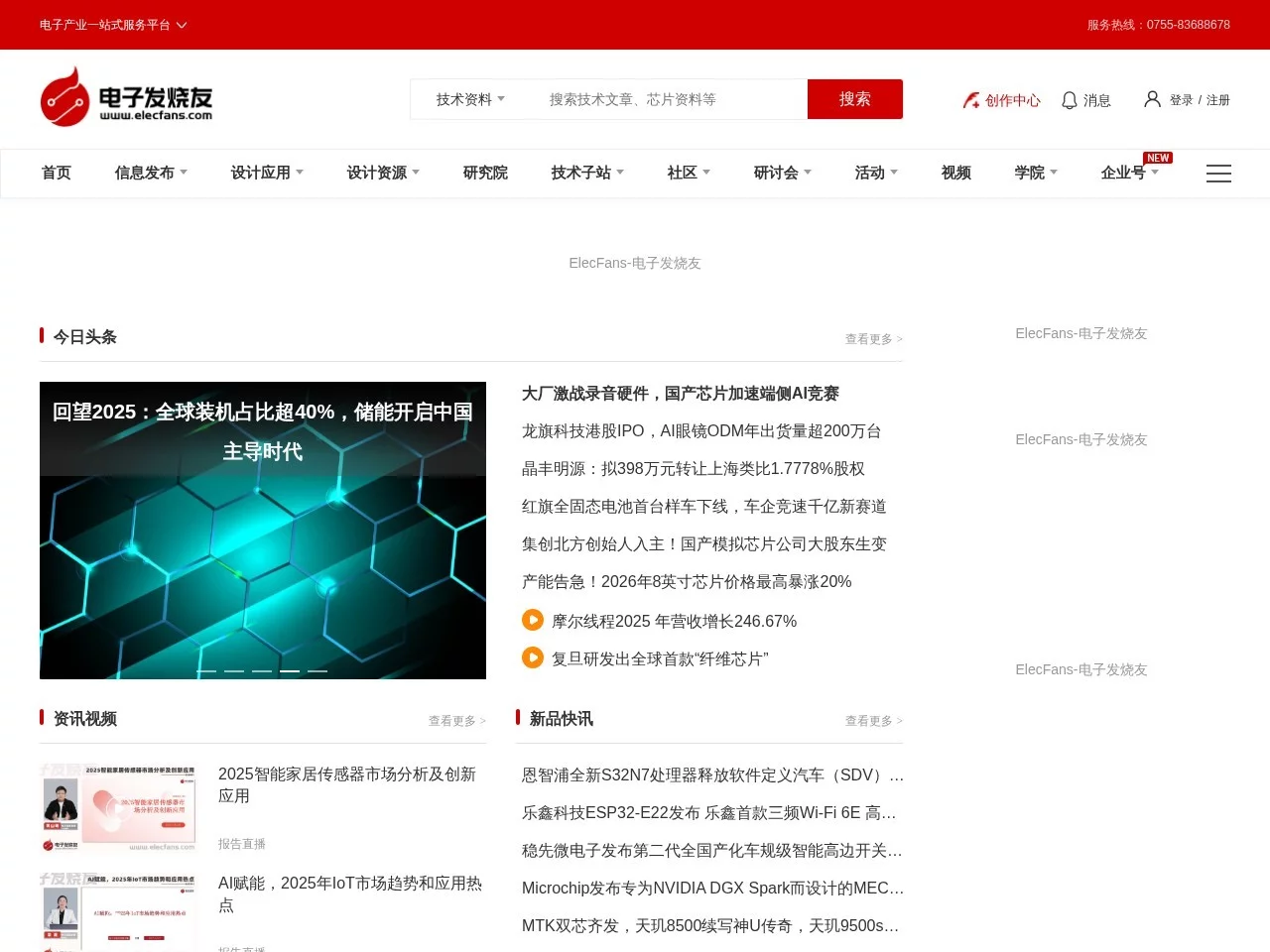Click 查看更多 next to 新品快讯
This screenshot has width=1270, height=952.
click(872, 721)
